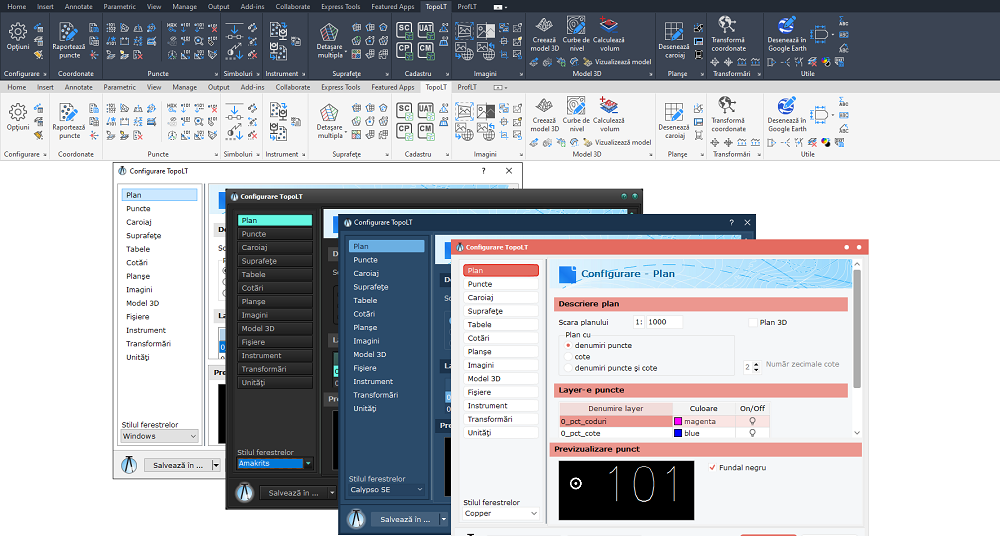1000x536 pixels.
Task: Select the UAT icon in dark ribbon
Action: point(425,29)
